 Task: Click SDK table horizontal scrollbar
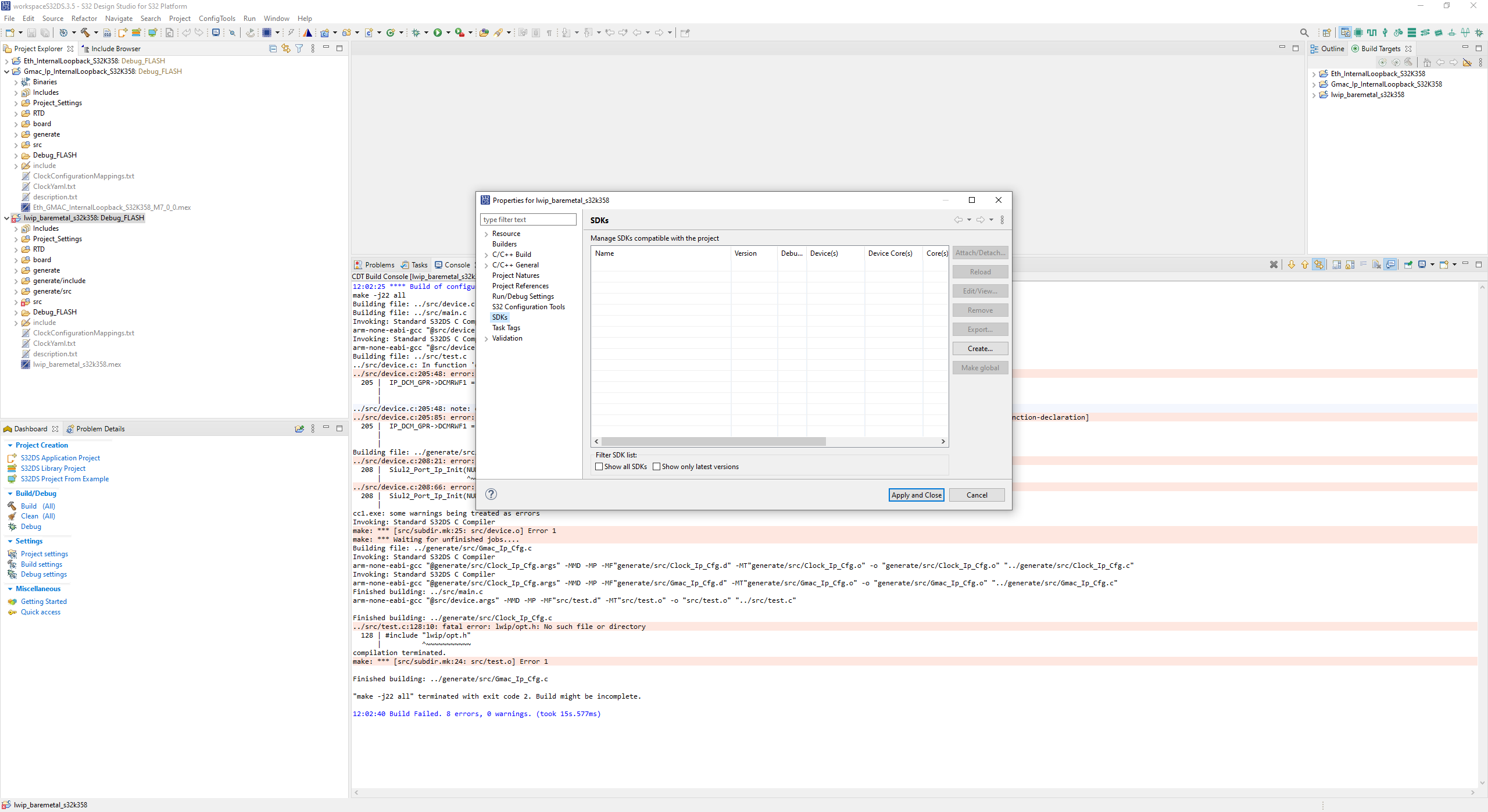pyautogui.click(x=713, y=442)
